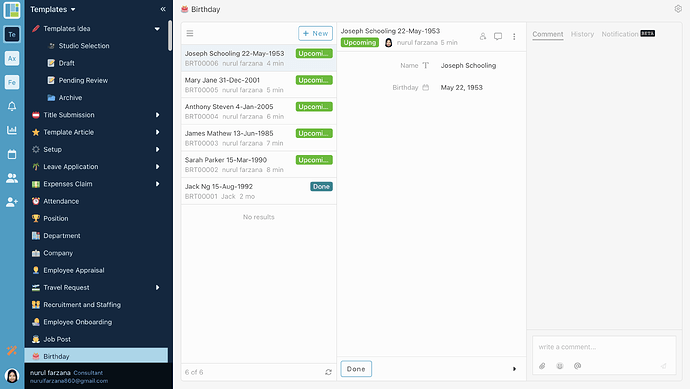The image size is (690, 389).
Task: Expand Leave Application submenu
Action: pos(157,166)
